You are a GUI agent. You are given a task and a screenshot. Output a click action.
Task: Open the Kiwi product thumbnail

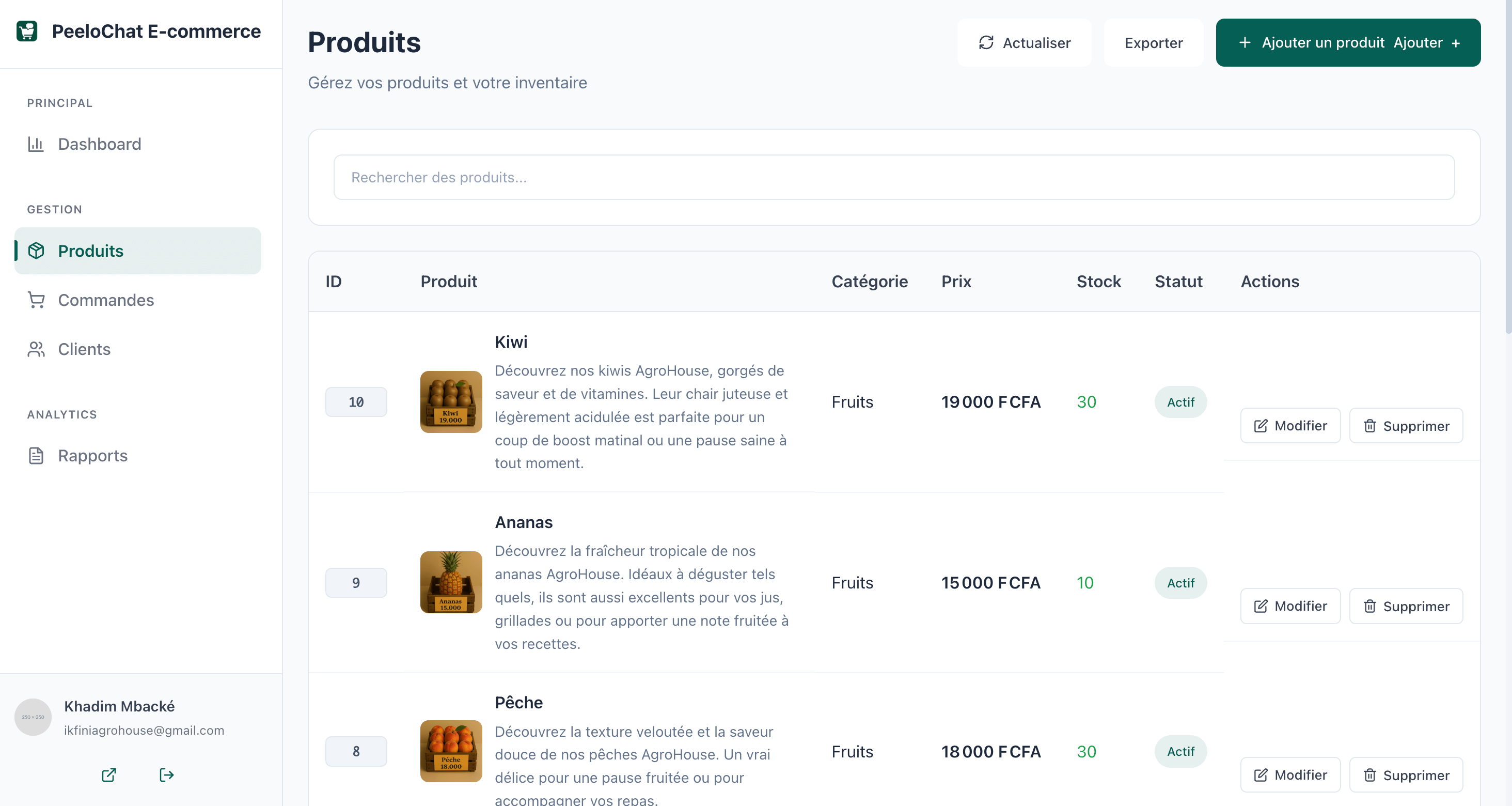[x=451, y=402]
